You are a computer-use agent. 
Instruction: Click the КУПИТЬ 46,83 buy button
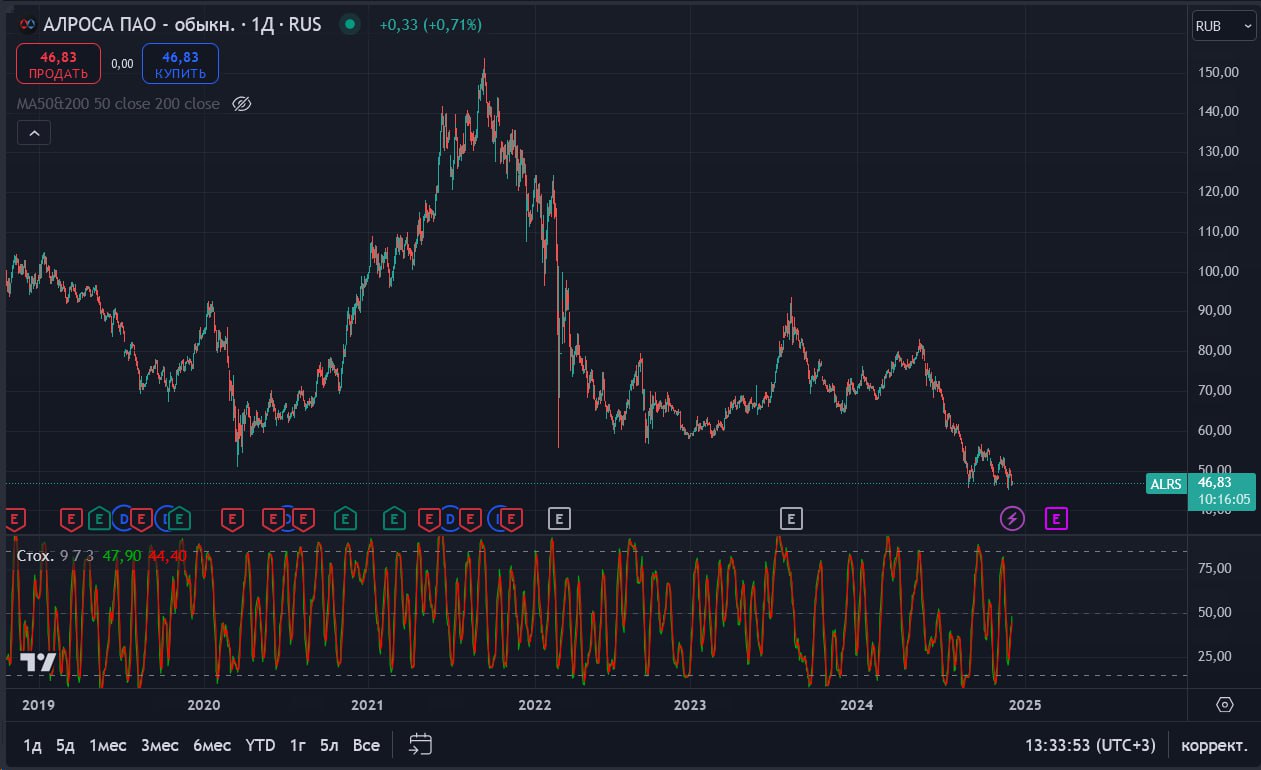point(180,64)
